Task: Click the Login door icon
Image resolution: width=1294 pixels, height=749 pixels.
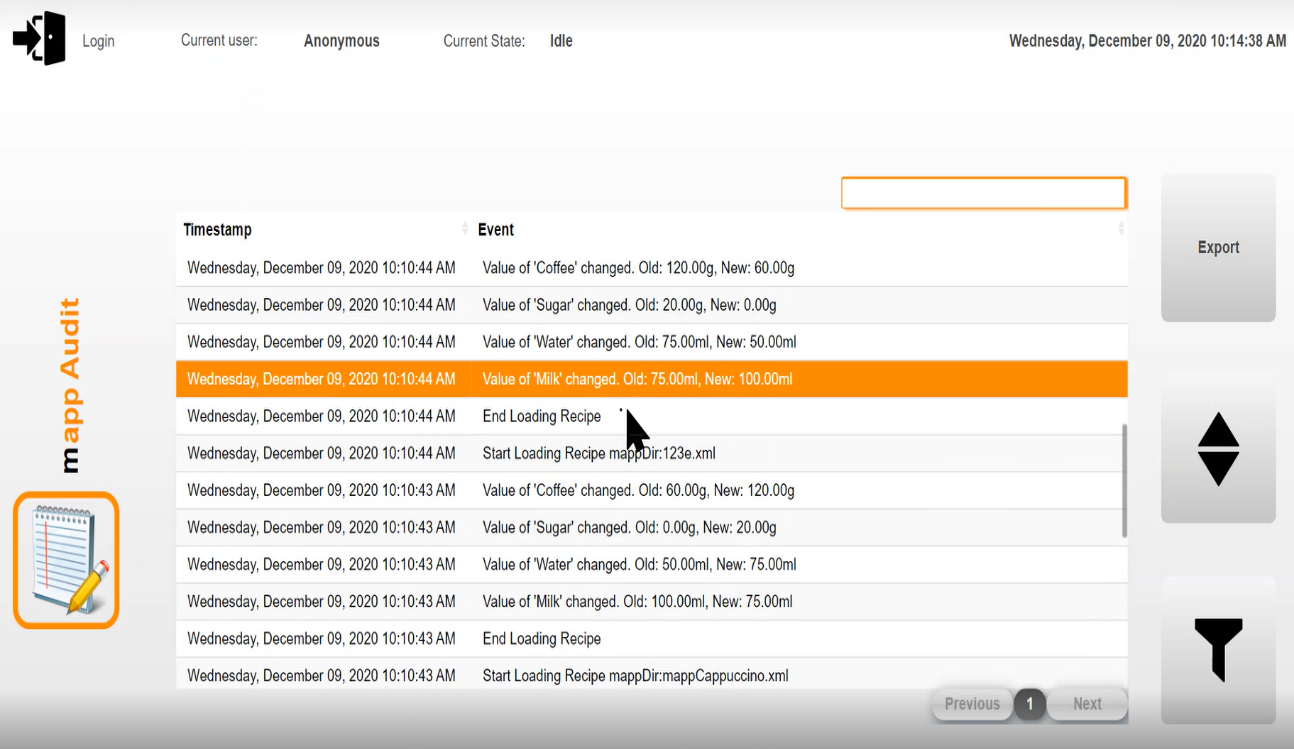Action: (40, 39)
